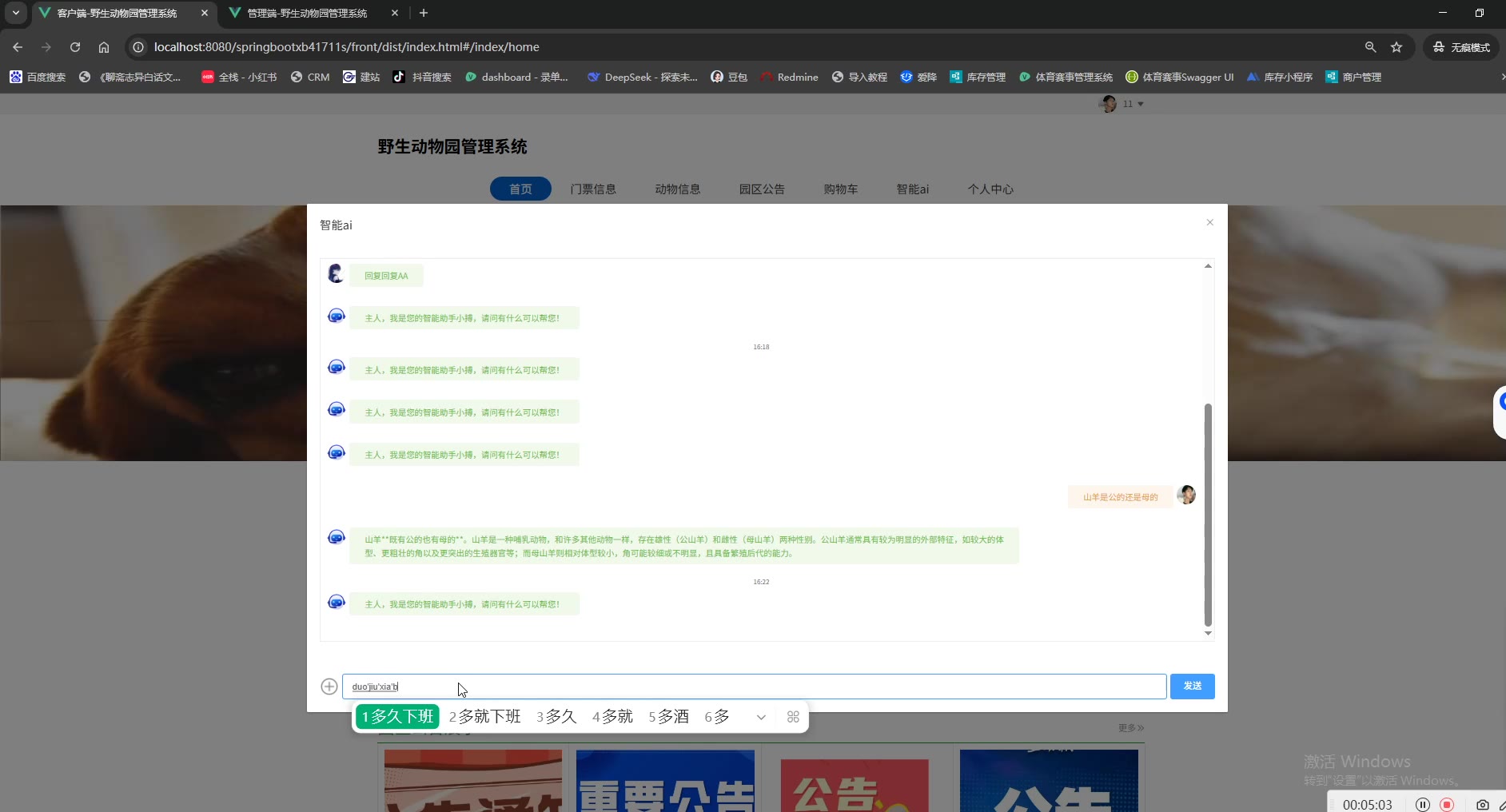
Task: Open the 全栈 - 小红书 bookmark
Action: (240, 78)
